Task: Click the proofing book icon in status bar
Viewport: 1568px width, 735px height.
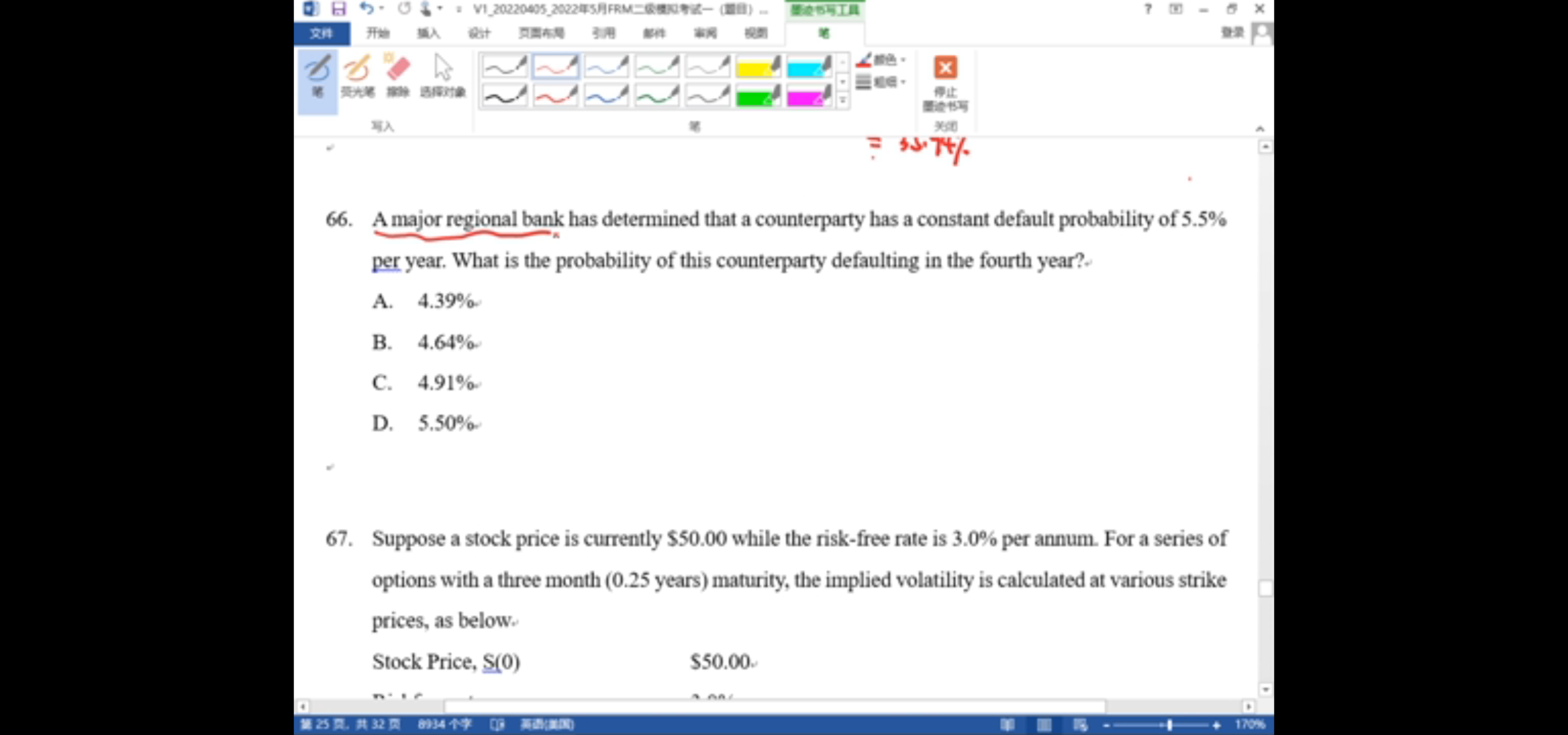Action: 497,724
